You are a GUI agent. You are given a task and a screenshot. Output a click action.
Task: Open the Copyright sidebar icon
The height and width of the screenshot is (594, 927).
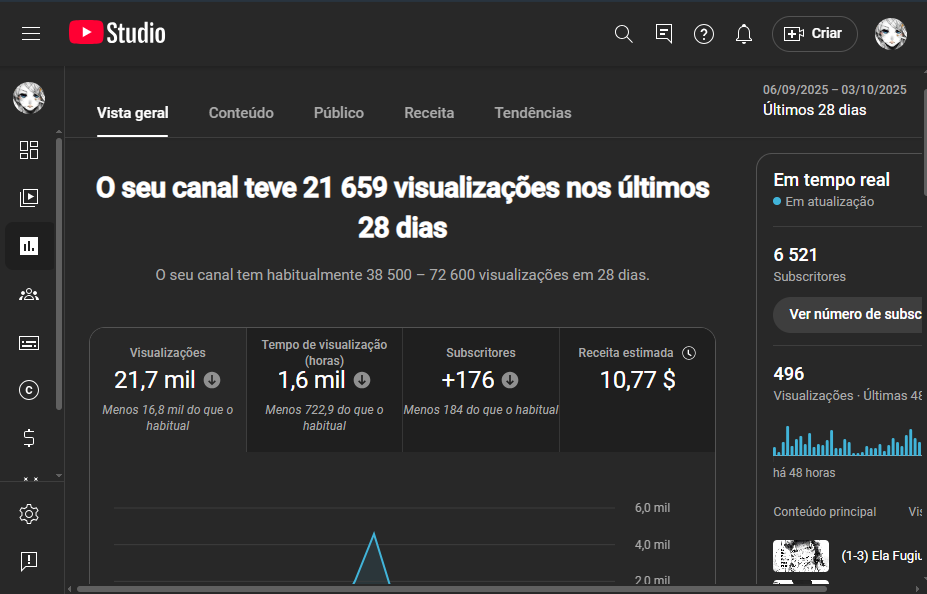click(x=29, y=391)
